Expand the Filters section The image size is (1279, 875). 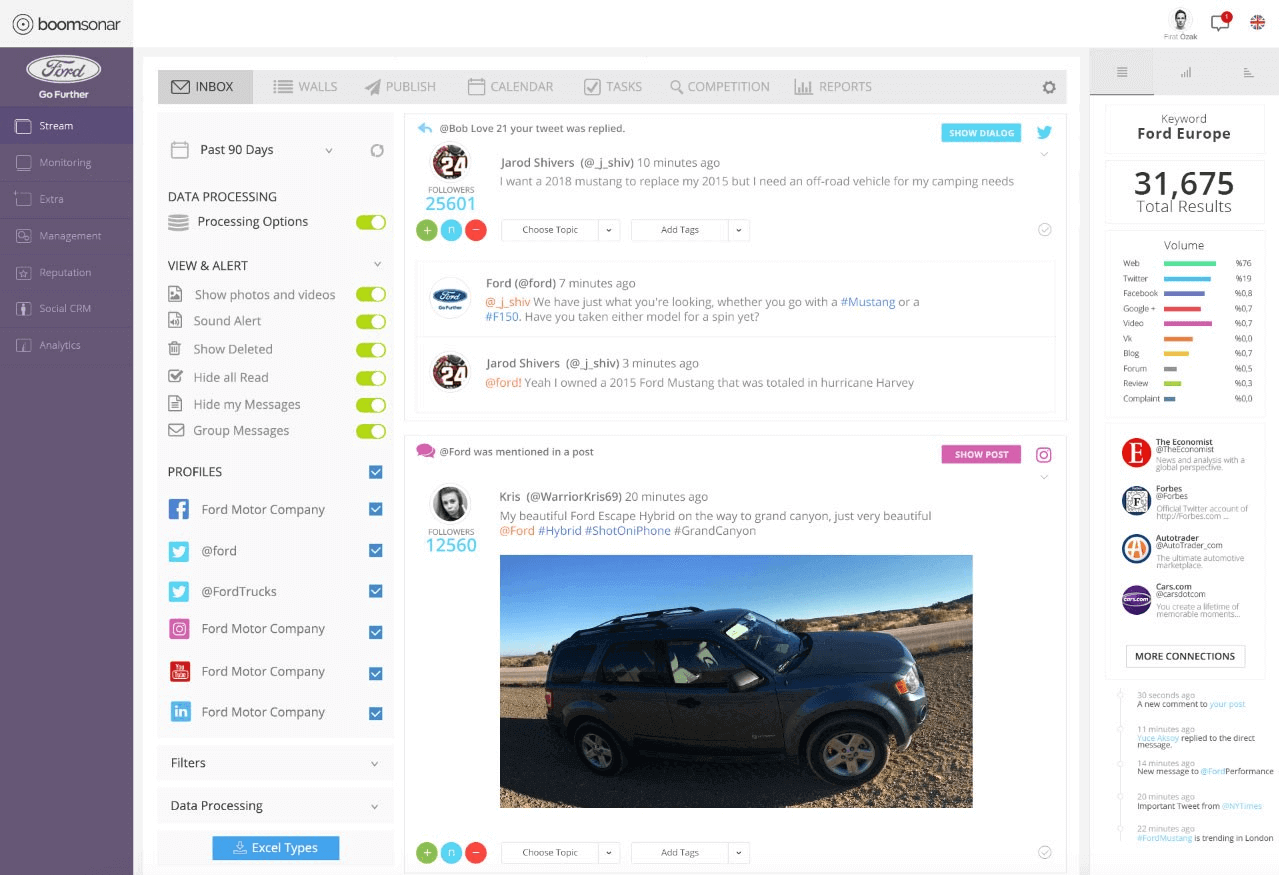click(x=275, y=763)
